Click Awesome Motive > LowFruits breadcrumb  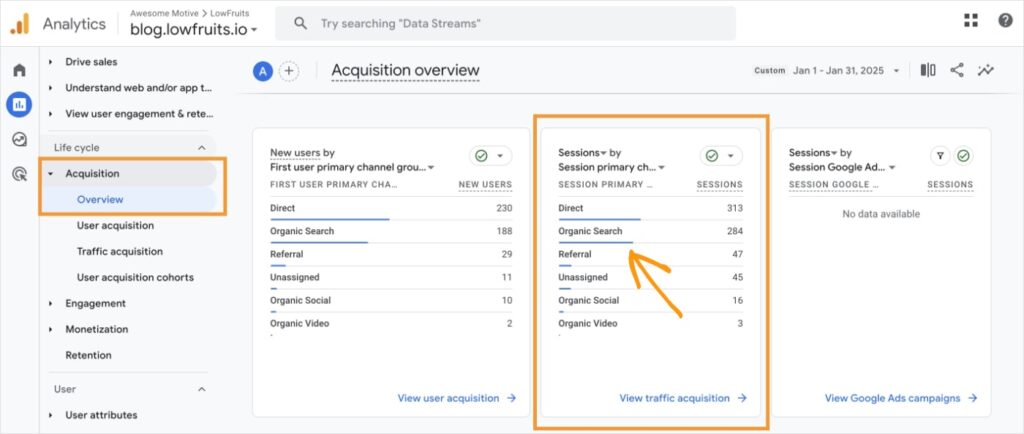[x=189, y=13]
